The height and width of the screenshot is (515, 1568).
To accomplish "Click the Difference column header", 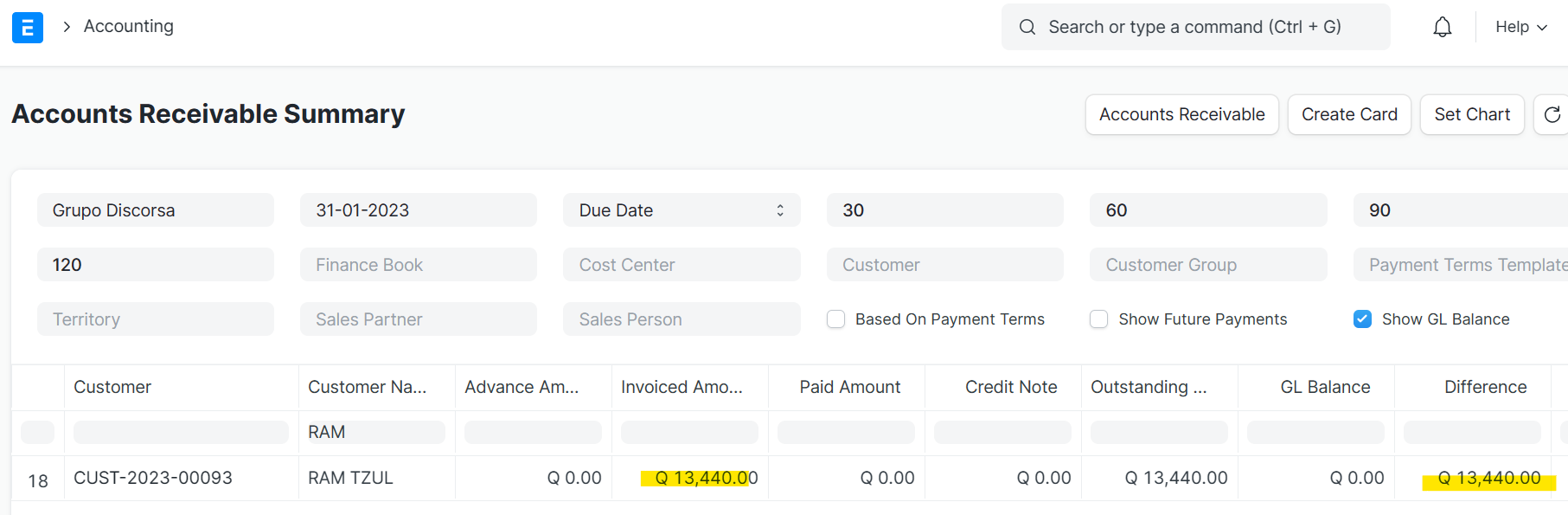I will coord(1484,387).
